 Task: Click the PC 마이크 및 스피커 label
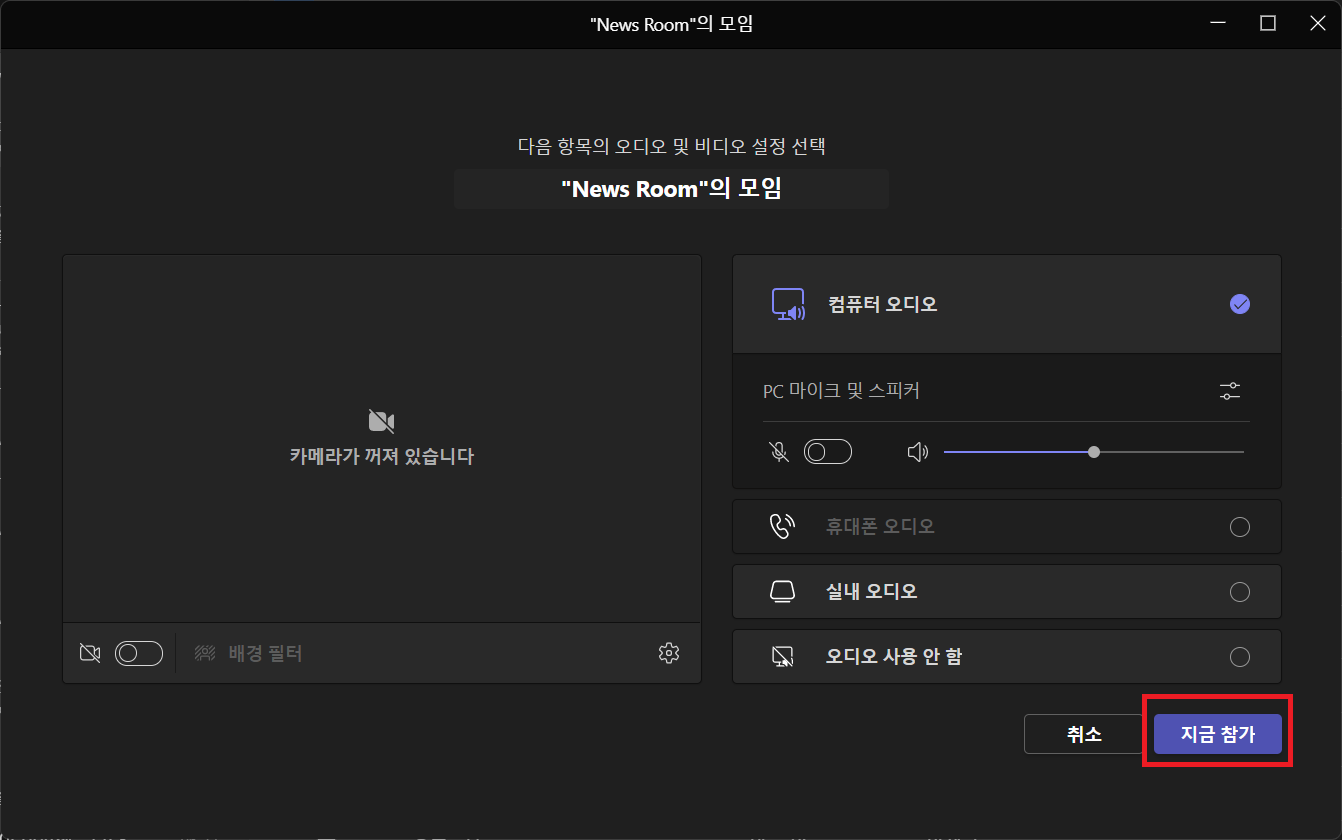tap(841, 391)
